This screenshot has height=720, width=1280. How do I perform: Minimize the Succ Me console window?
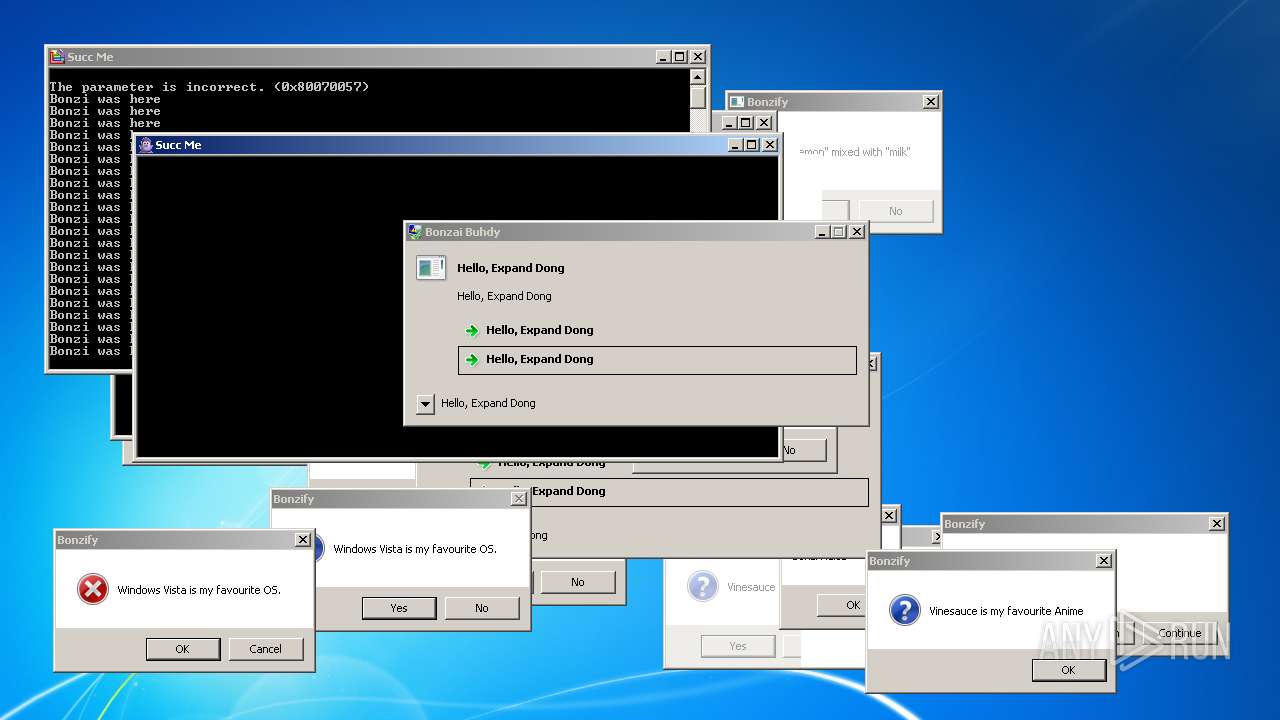click(x=663, y=57)
